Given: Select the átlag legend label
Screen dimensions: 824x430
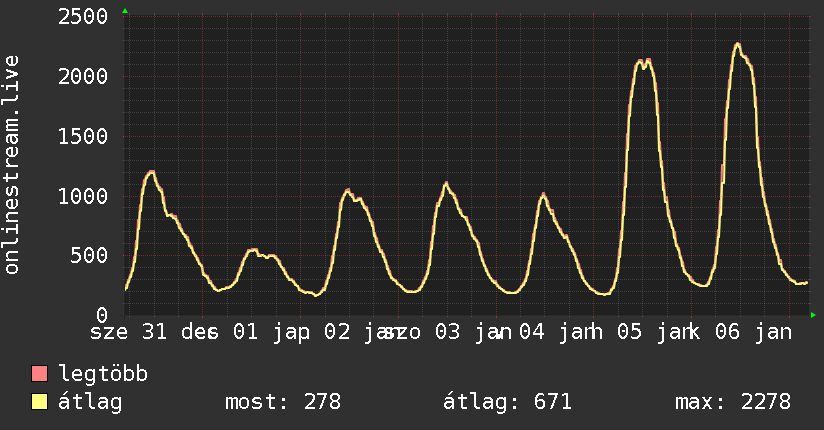Looking at the screenshot, I should coord(90,402).
